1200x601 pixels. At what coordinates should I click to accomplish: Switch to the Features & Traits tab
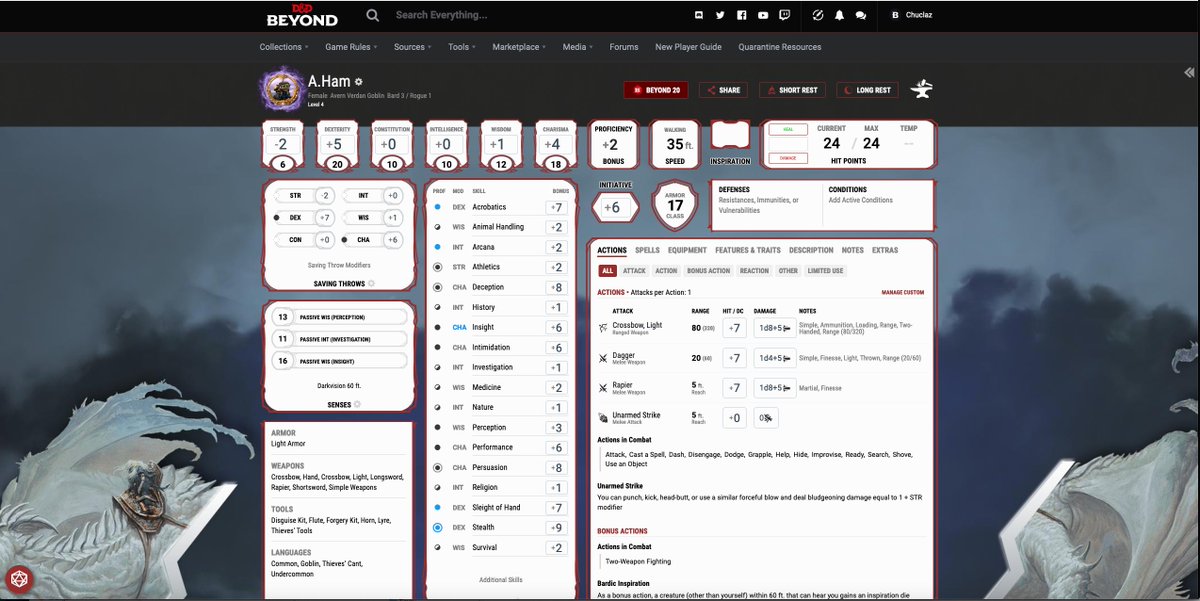748,250
